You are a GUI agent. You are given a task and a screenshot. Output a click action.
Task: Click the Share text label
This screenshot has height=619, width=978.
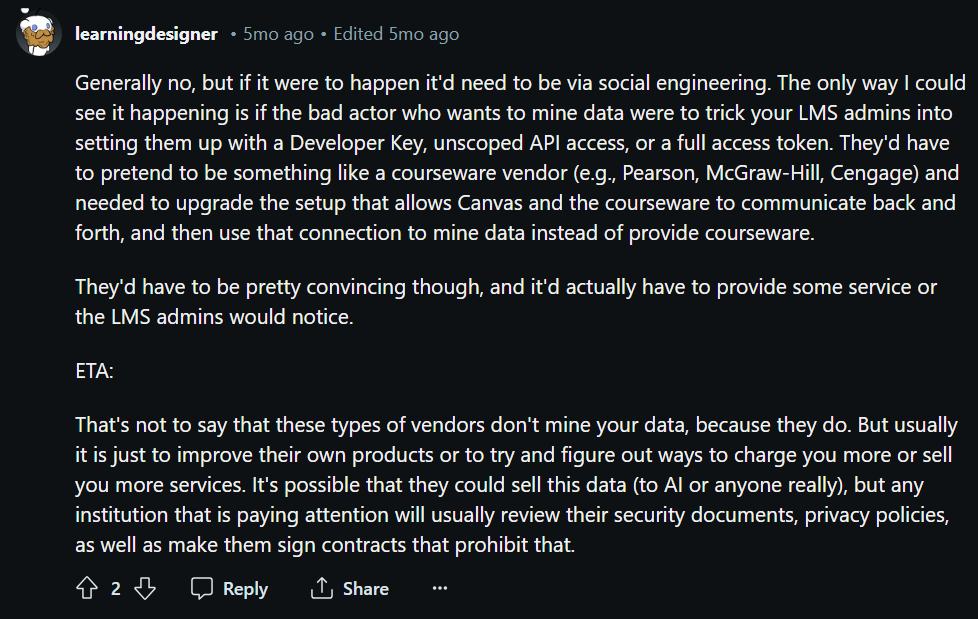coord(366,588)
